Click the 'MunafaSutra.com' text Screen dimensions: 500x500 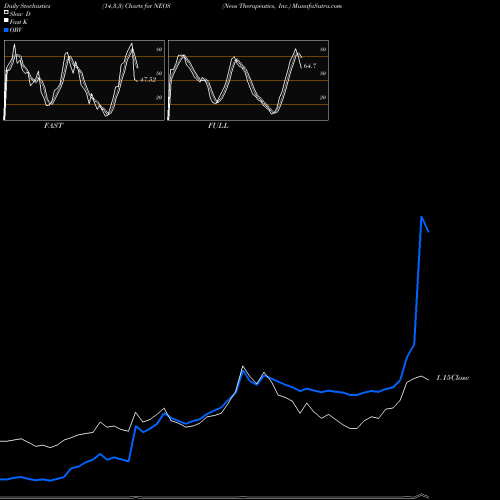(317, 6)
